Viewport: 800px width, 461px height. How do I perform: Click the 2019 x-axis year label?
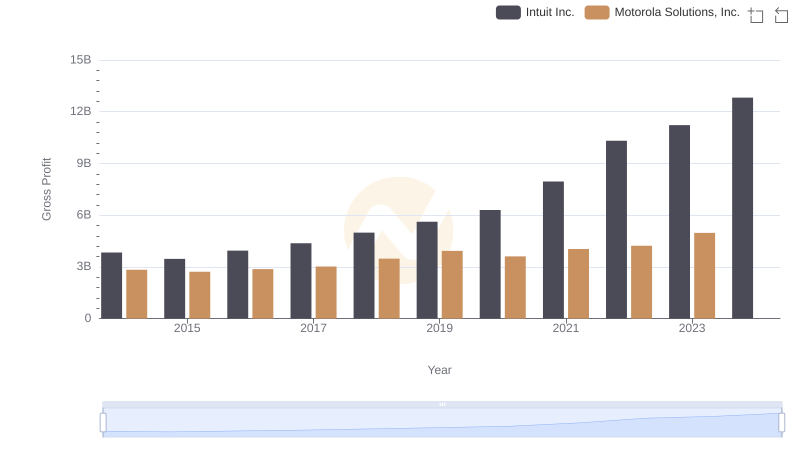click(x=439, y=328)
